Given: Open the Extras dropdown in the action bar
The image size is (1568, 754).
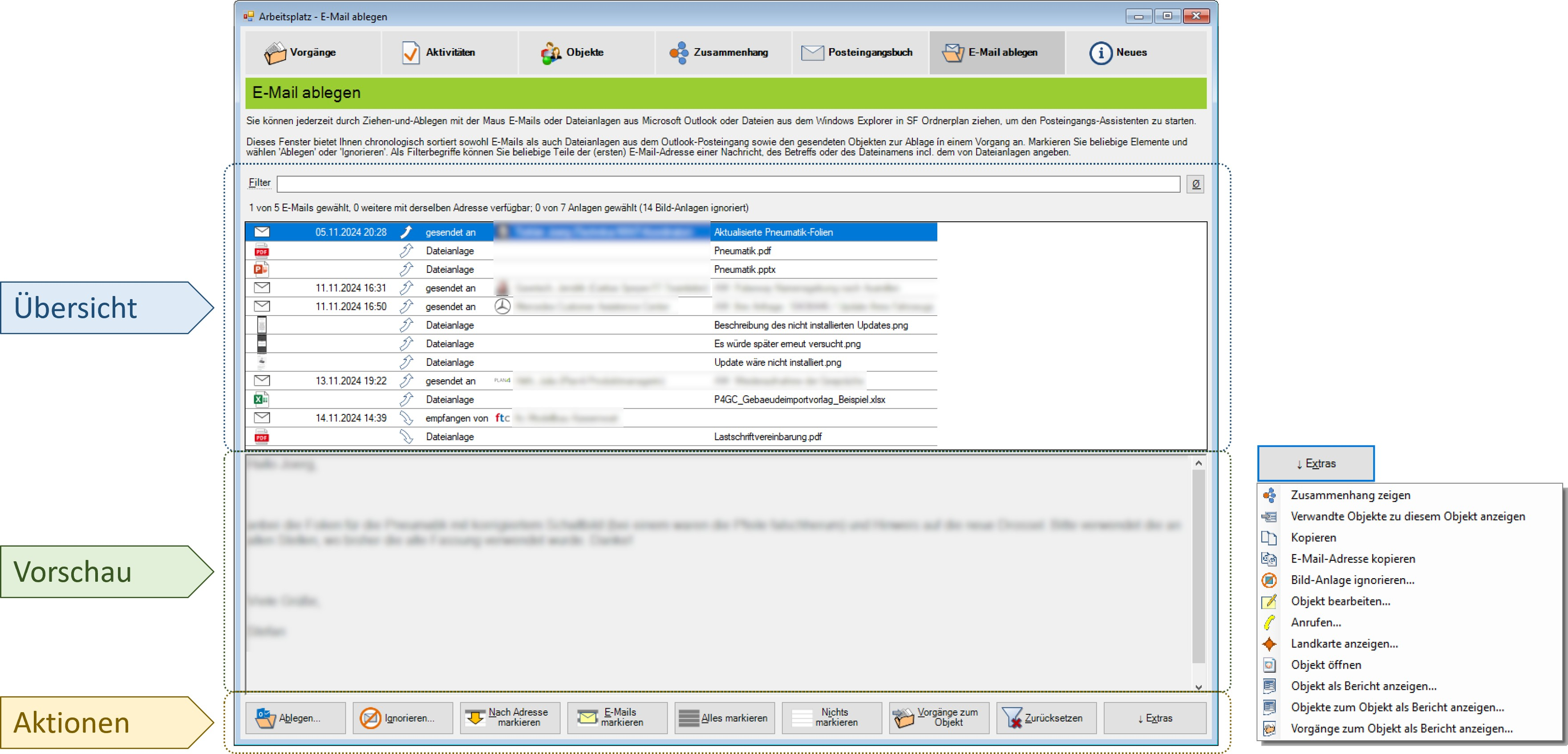Looking at the screenshot, I should pyautogui.click(x=1155, y=718).
